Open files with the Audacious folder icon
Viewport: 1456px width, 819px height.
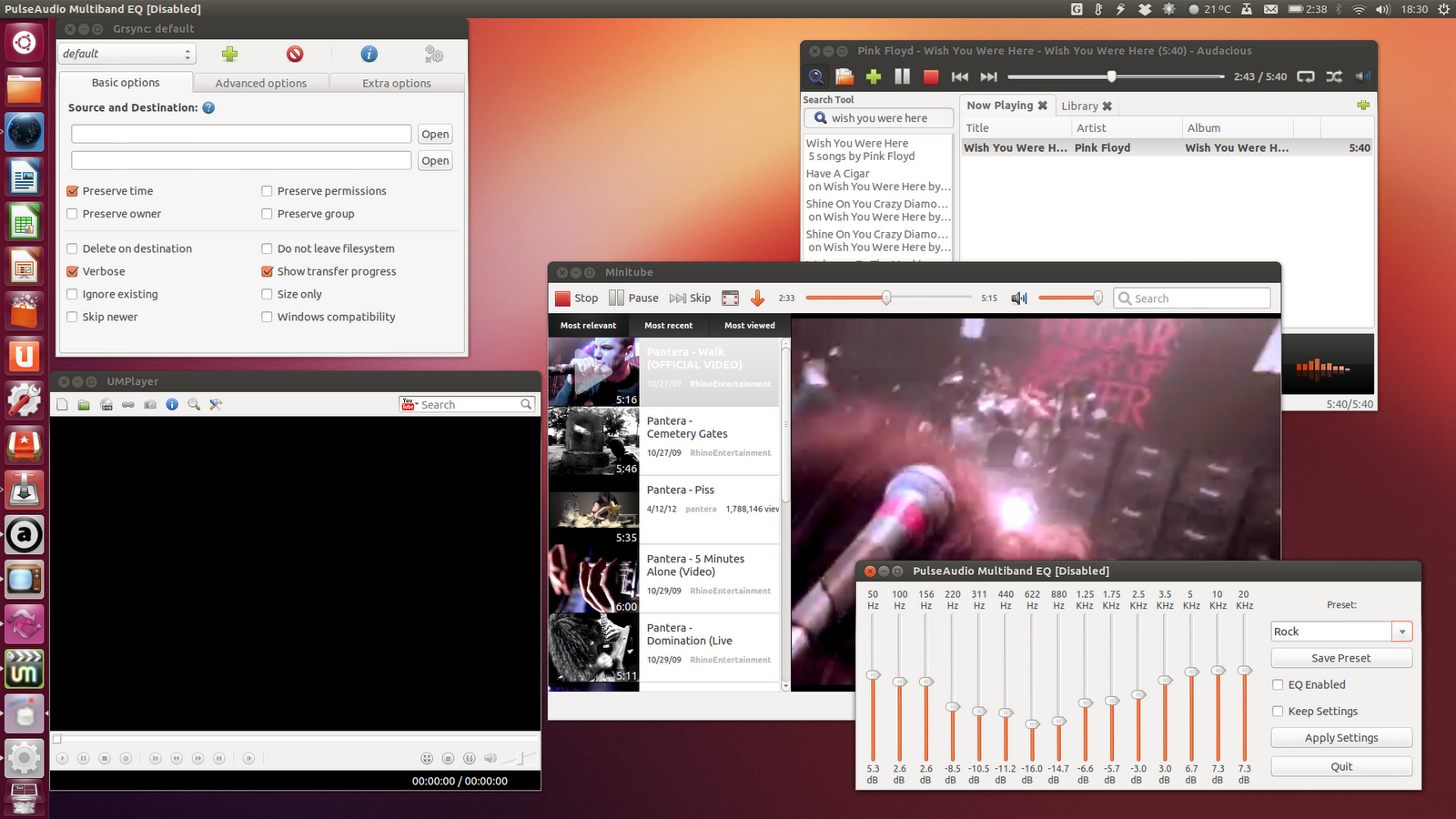844,76
